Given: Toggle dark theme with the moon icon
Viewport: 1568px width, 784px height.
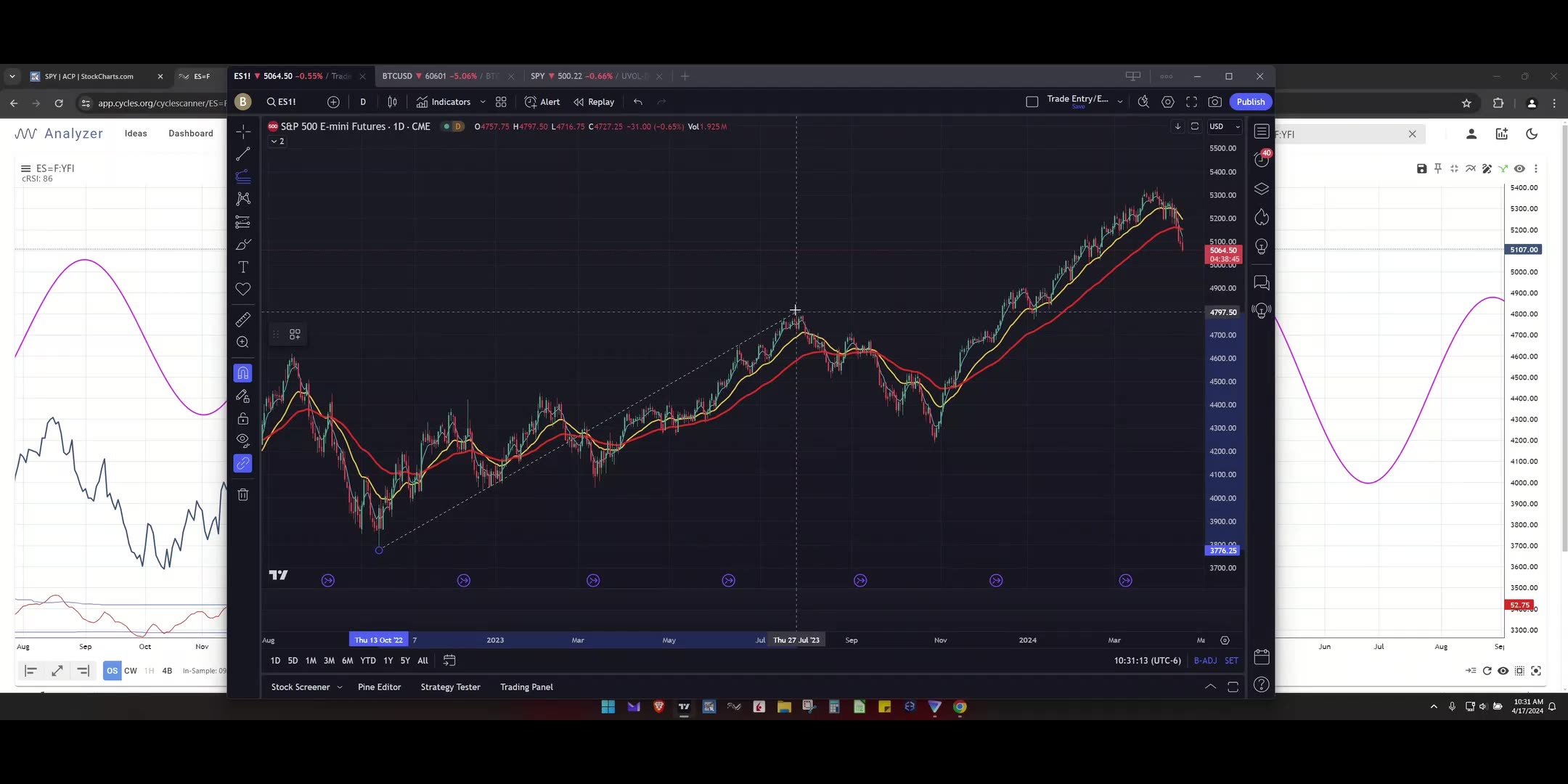Looking at the screenshot, I should tap(1532, 134).
